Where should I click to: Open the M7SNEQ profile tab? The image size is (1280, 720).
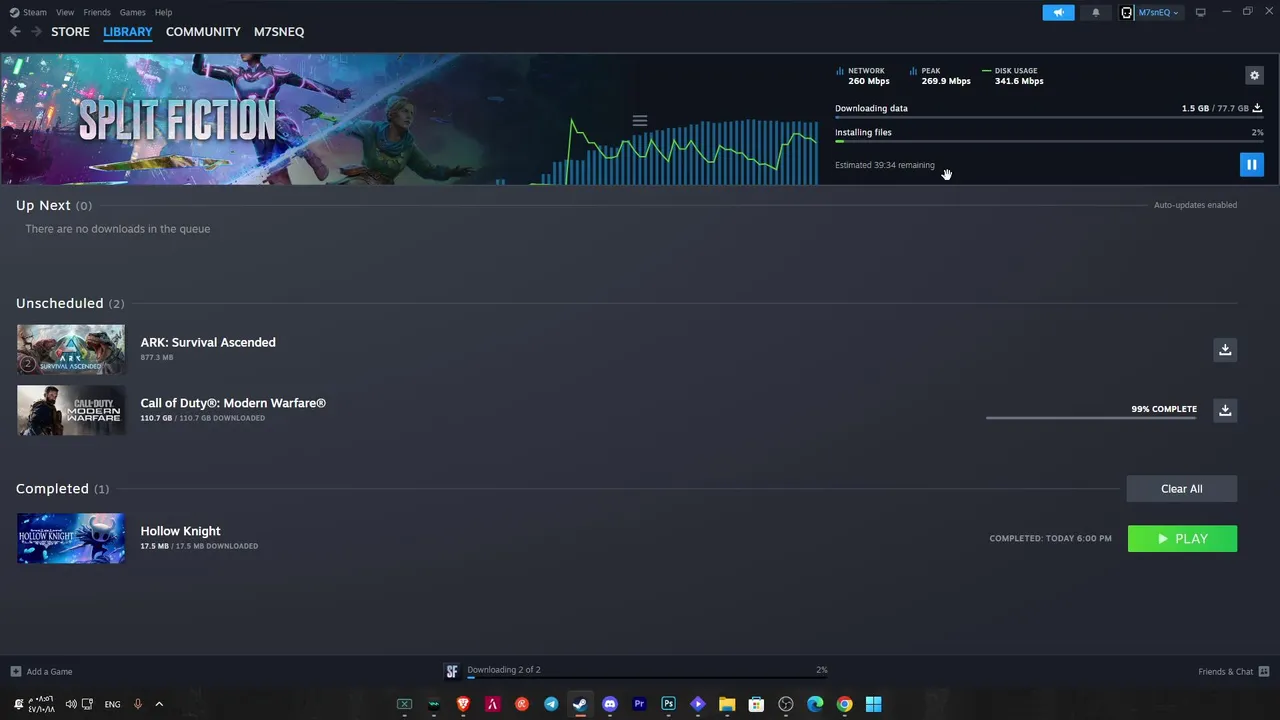[279, 32]
